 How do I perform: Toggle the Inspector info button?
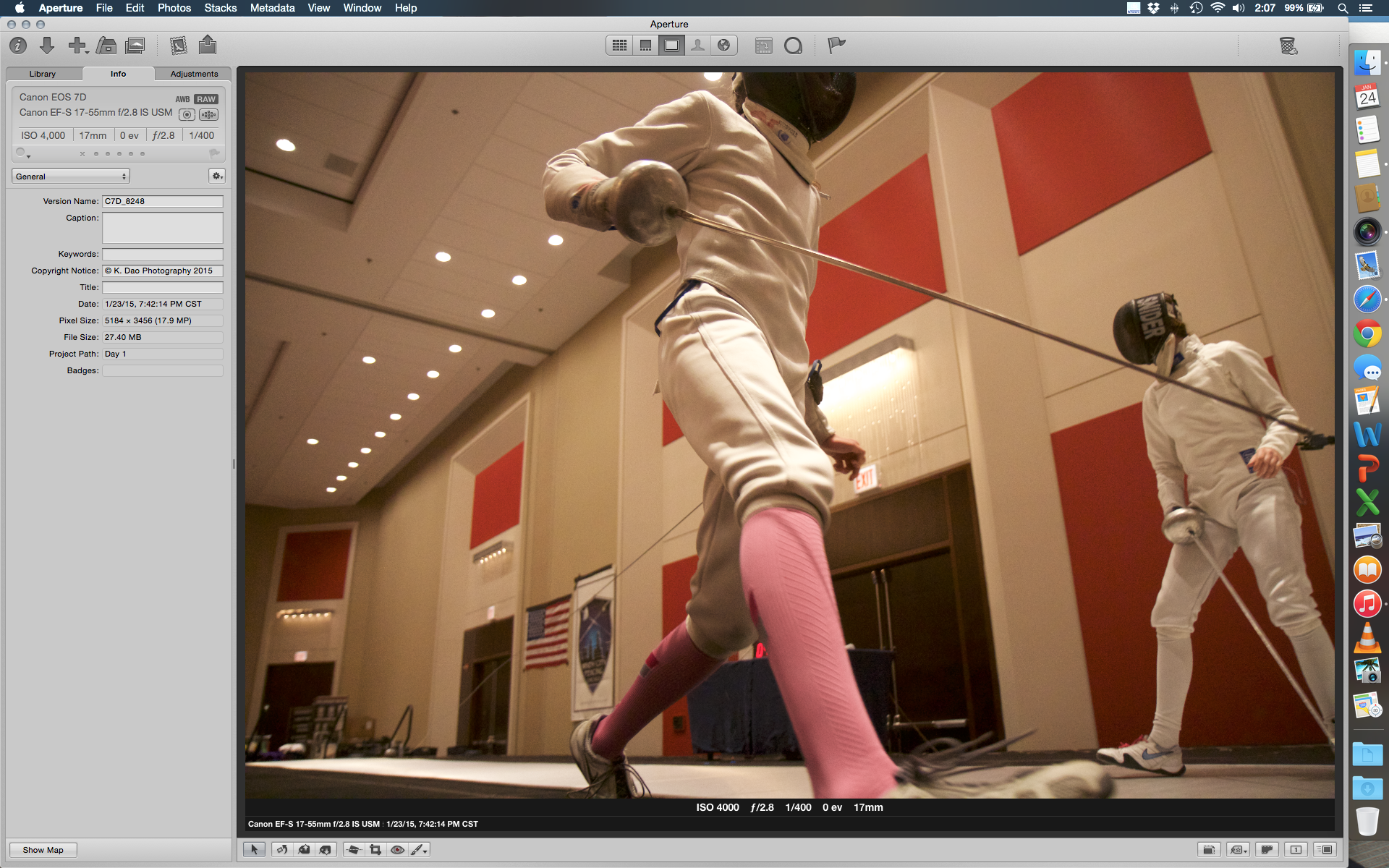[18, 46]
